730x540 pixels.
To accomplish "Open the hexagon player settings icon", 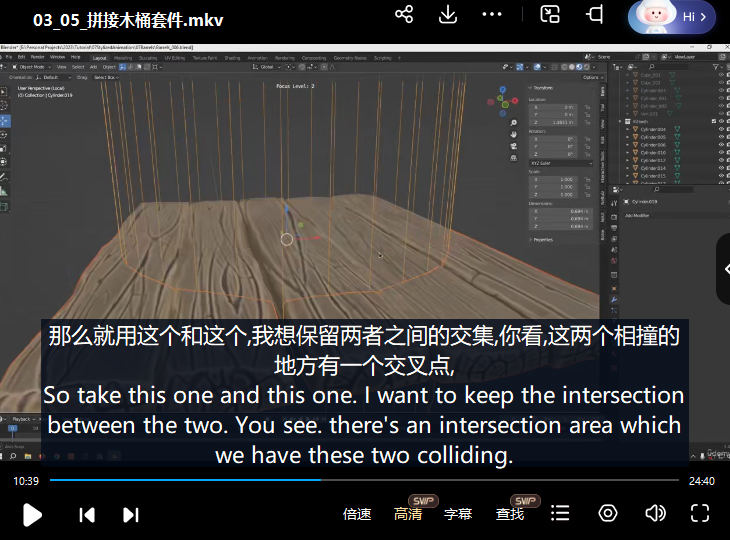I will 607,513.
